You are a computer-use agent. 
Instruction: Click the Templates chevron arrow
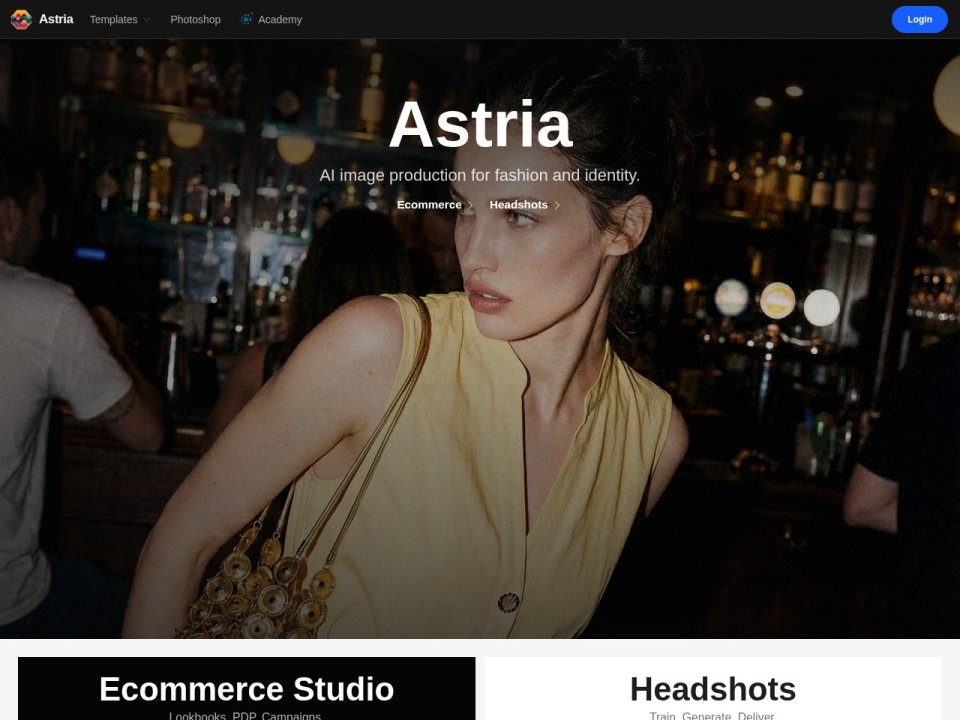tap(147, 20)
